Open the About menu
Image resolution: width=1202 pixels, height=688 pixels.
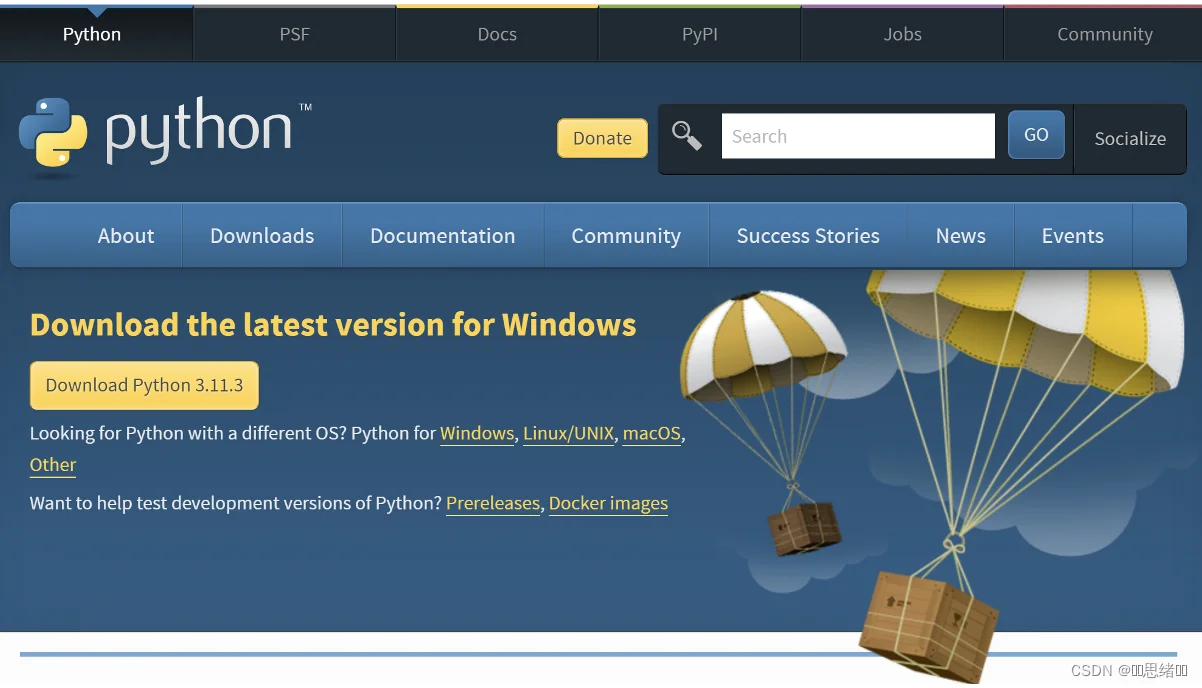click(x=125, y=235)
